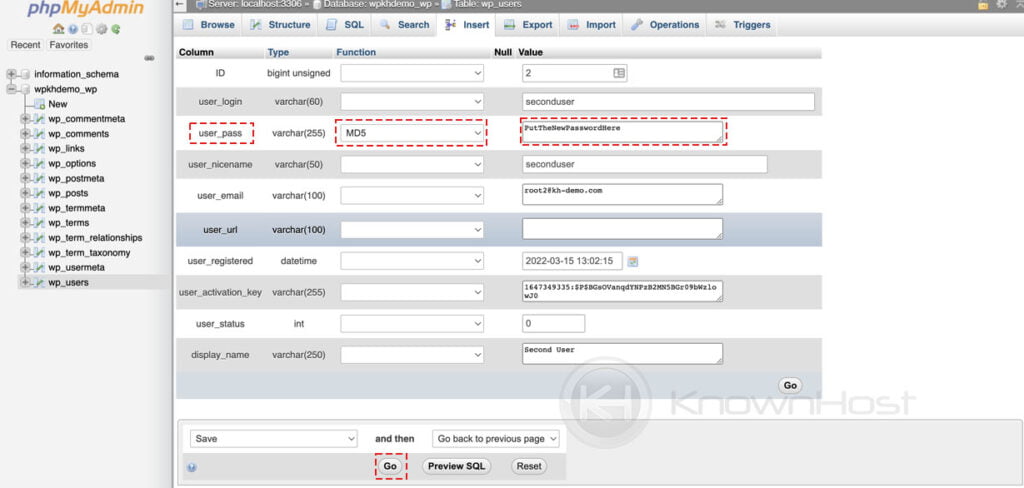Click the wpkhdemo_wp database icon
The width and height of the screenshot is (1024, 488).
point(25,89)
